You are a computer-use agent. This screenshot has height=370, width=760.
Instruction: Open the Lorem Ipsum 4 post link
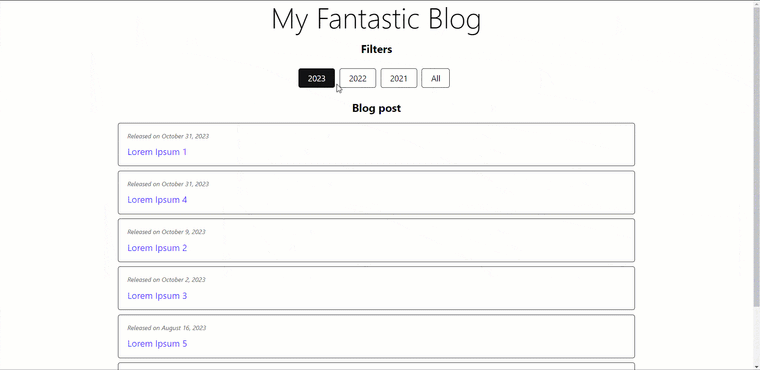click(x=157, y=200)
